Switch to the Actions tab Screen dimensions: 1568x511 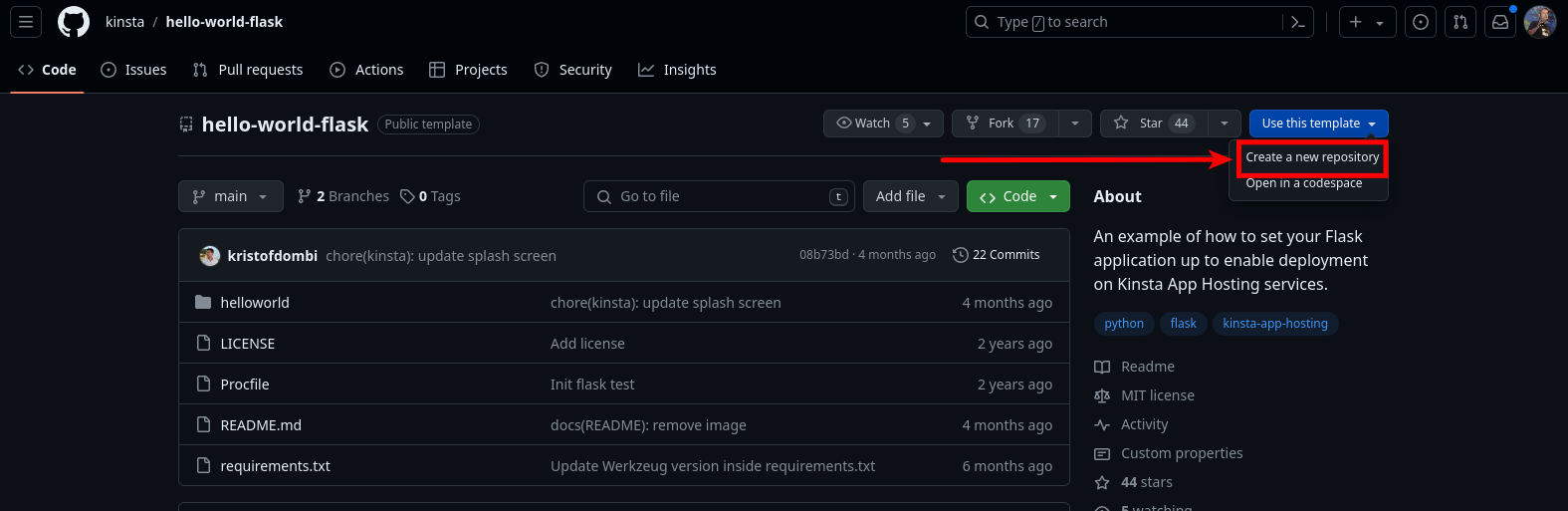[366, 70]
